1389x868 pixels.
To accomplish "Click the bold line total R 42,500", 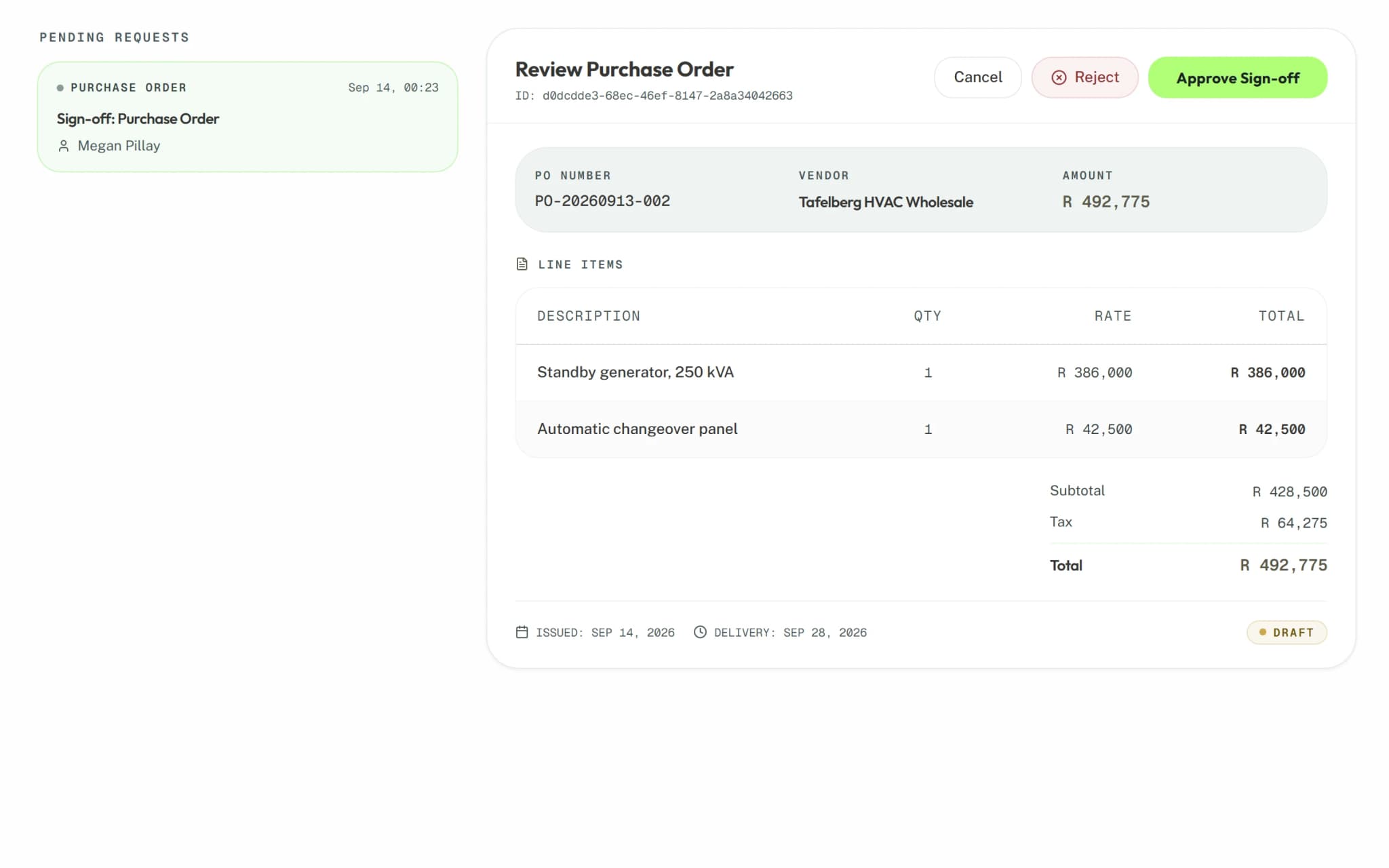I will tap(1272, 429).
